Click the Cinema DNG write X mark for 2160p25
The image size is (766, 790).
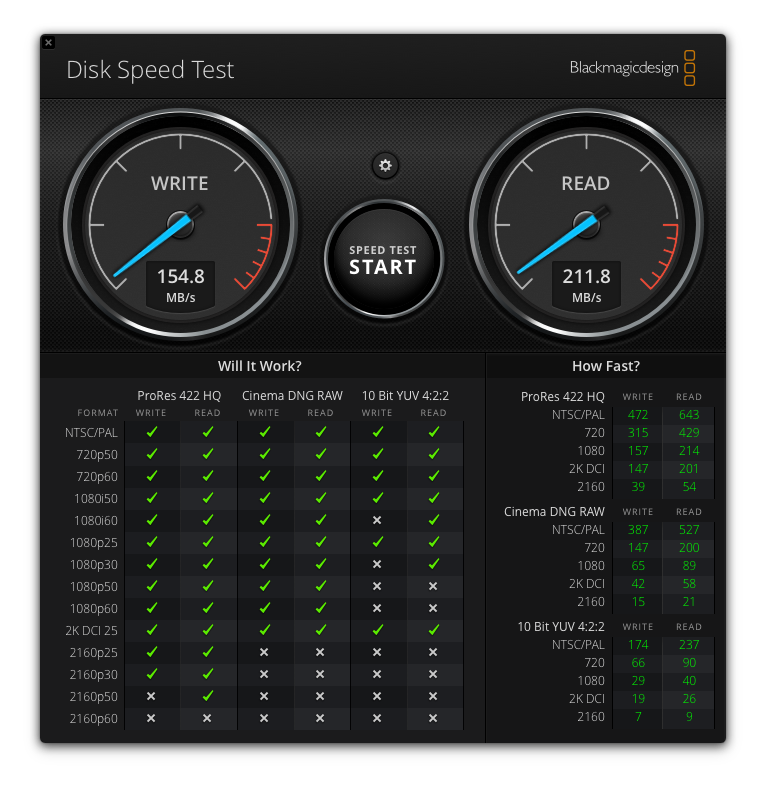pyautogui.click(x=264, y=652)
